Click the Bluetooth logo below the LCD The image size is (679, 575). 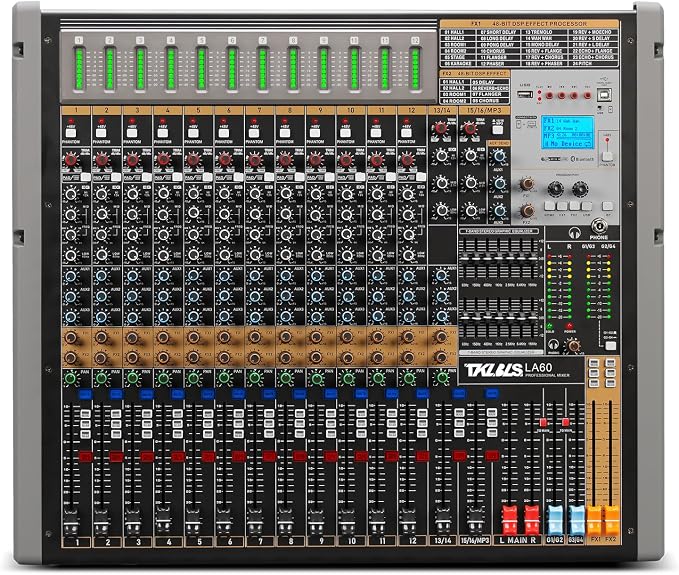point(582,159)
